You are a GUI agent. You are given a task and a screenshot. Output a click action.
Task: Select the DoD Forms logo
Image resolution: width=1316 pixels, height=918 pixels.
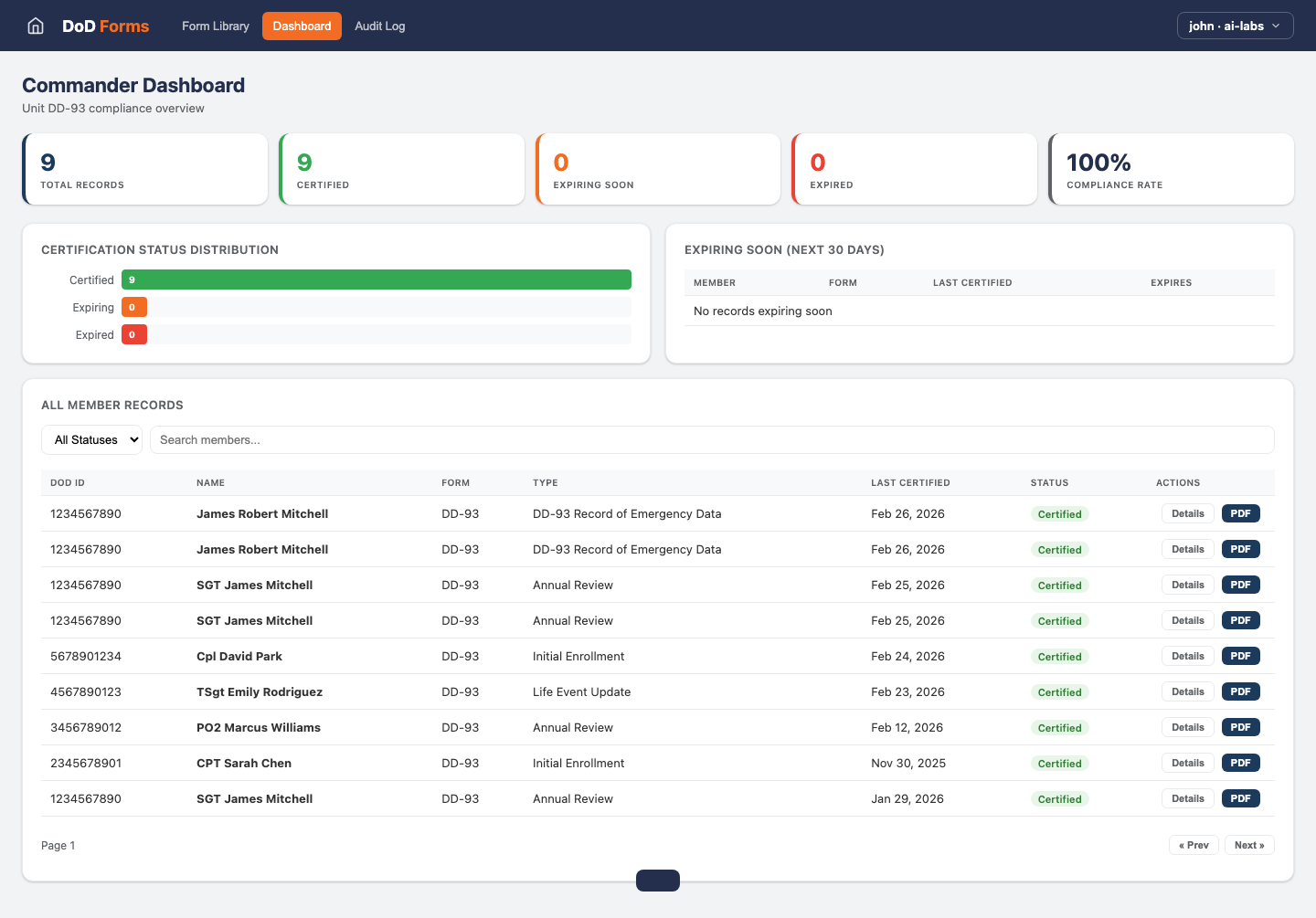point(104,26)
